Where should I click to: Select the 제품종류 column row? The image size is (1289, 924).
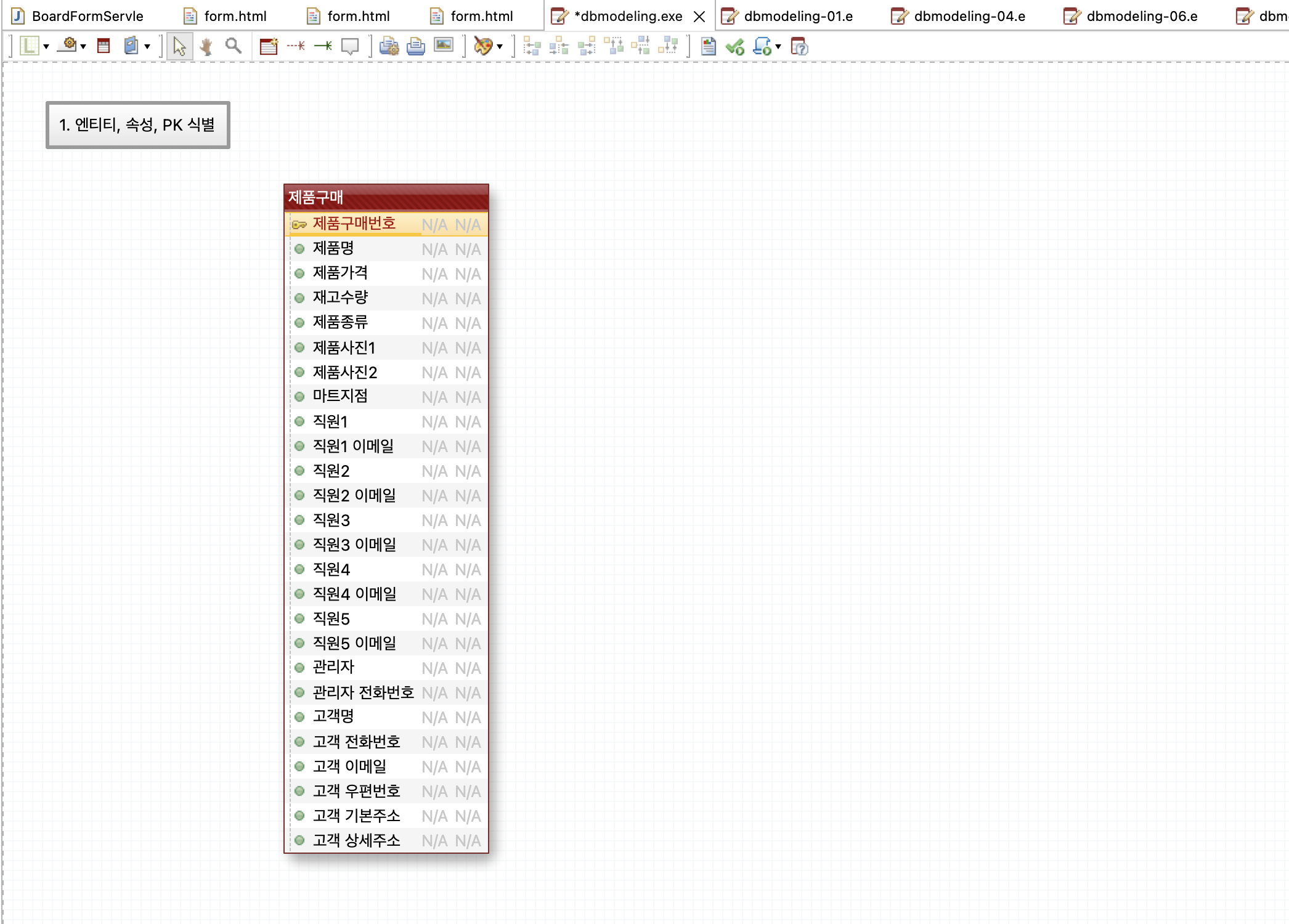(386, 323)
